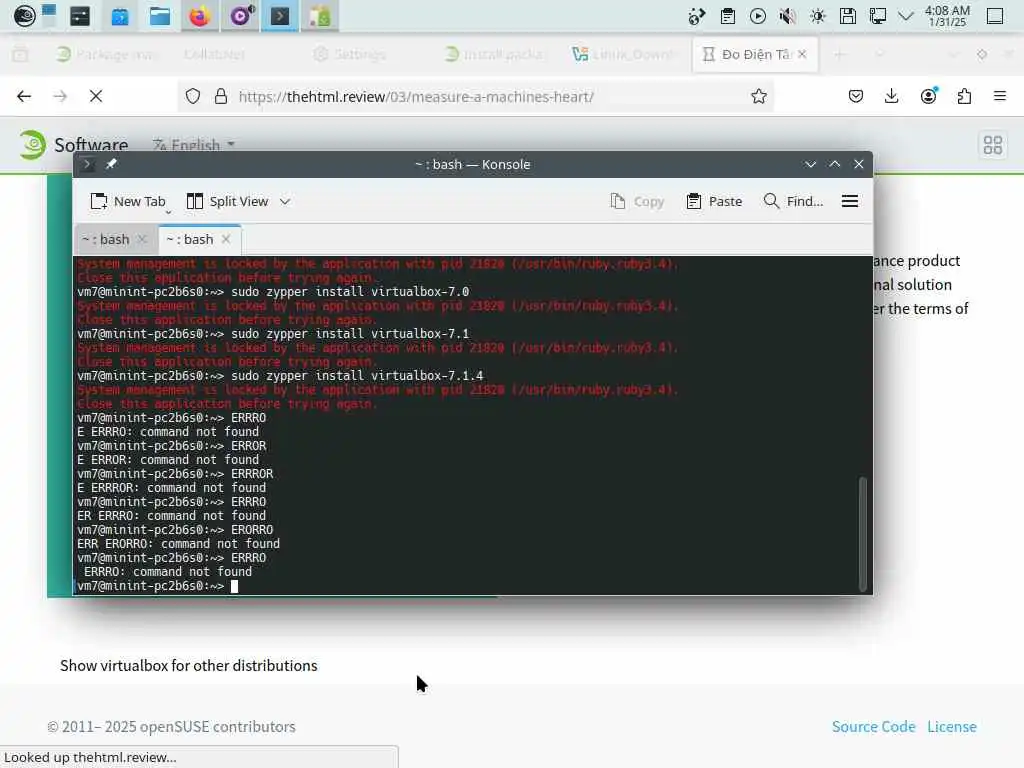1024x768 pixels.
Task: Expand the New Tab dropdown arrow
Action: (168, 211)
